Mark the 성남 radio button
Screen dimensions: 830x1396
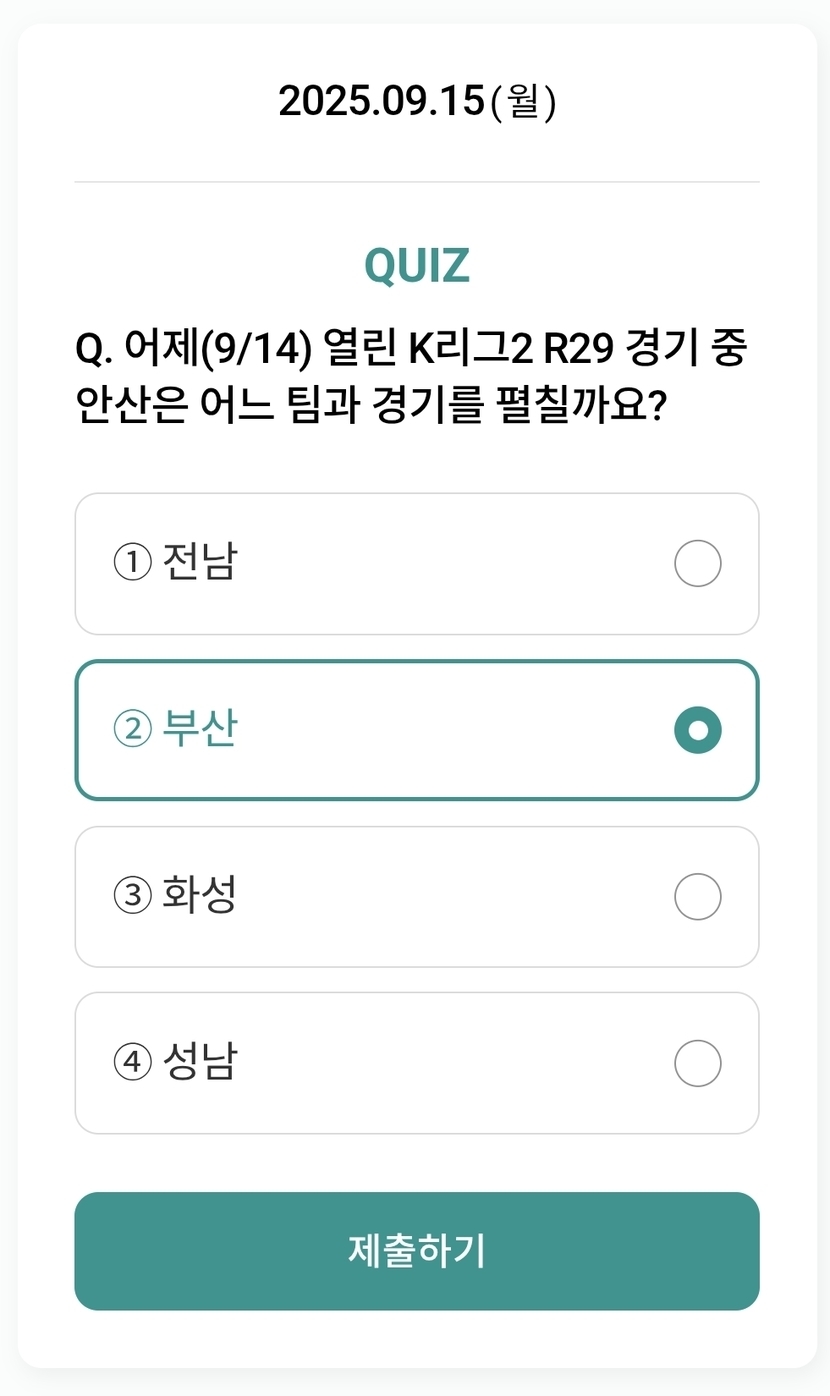click(697, 1063)
